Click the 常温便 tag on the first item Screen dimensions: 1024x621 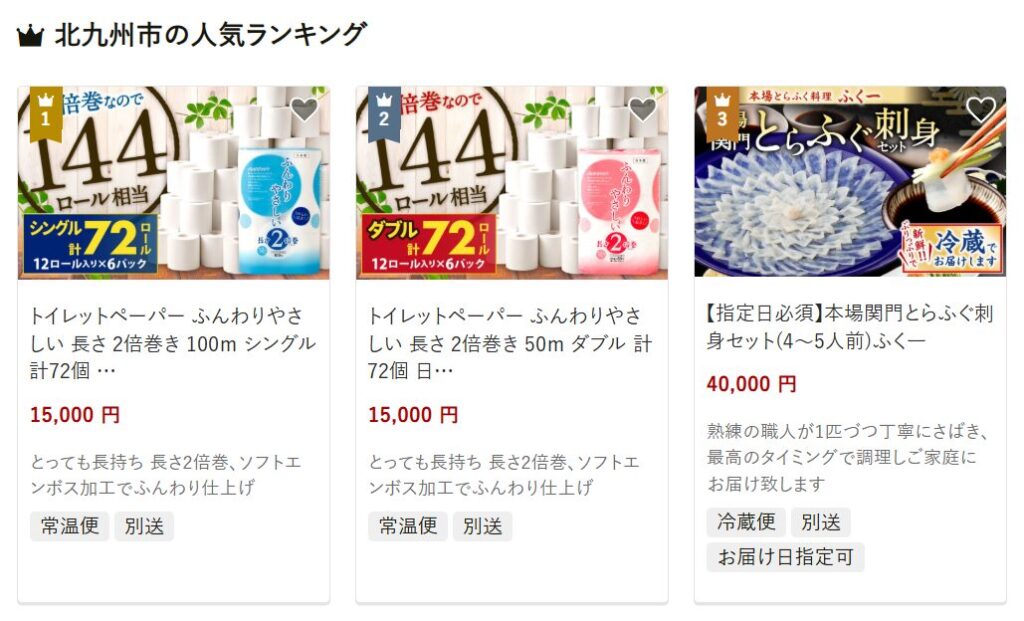click(x=70, y=526)
